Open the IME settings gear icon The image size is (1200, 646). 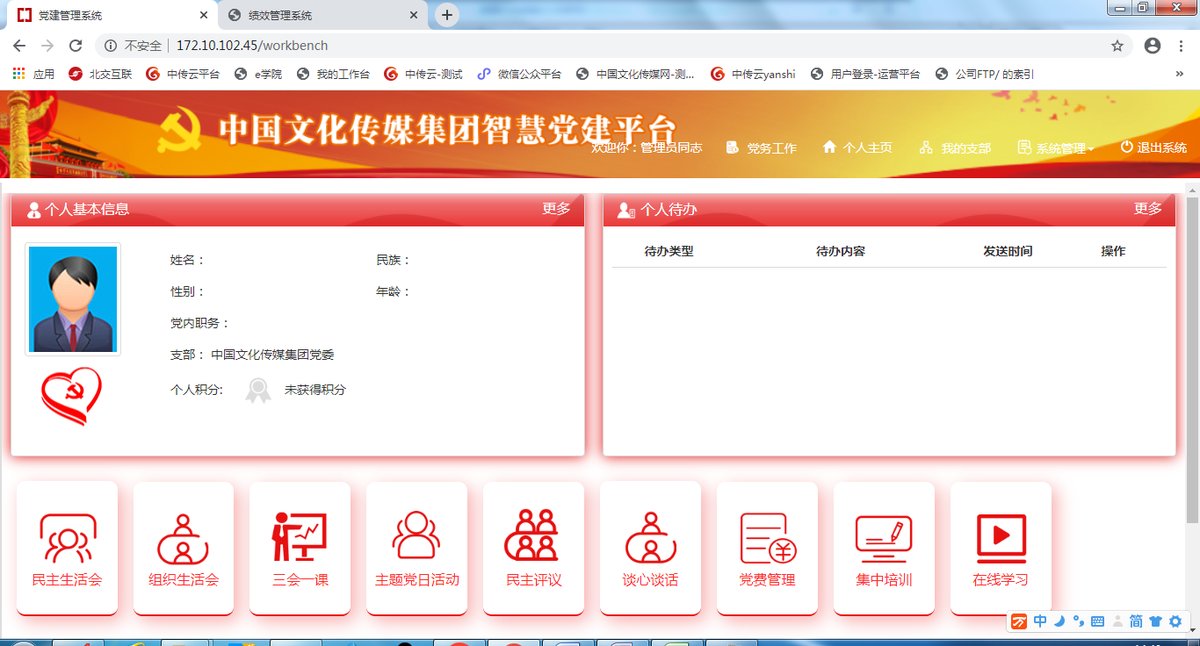tap(1175, 621)
